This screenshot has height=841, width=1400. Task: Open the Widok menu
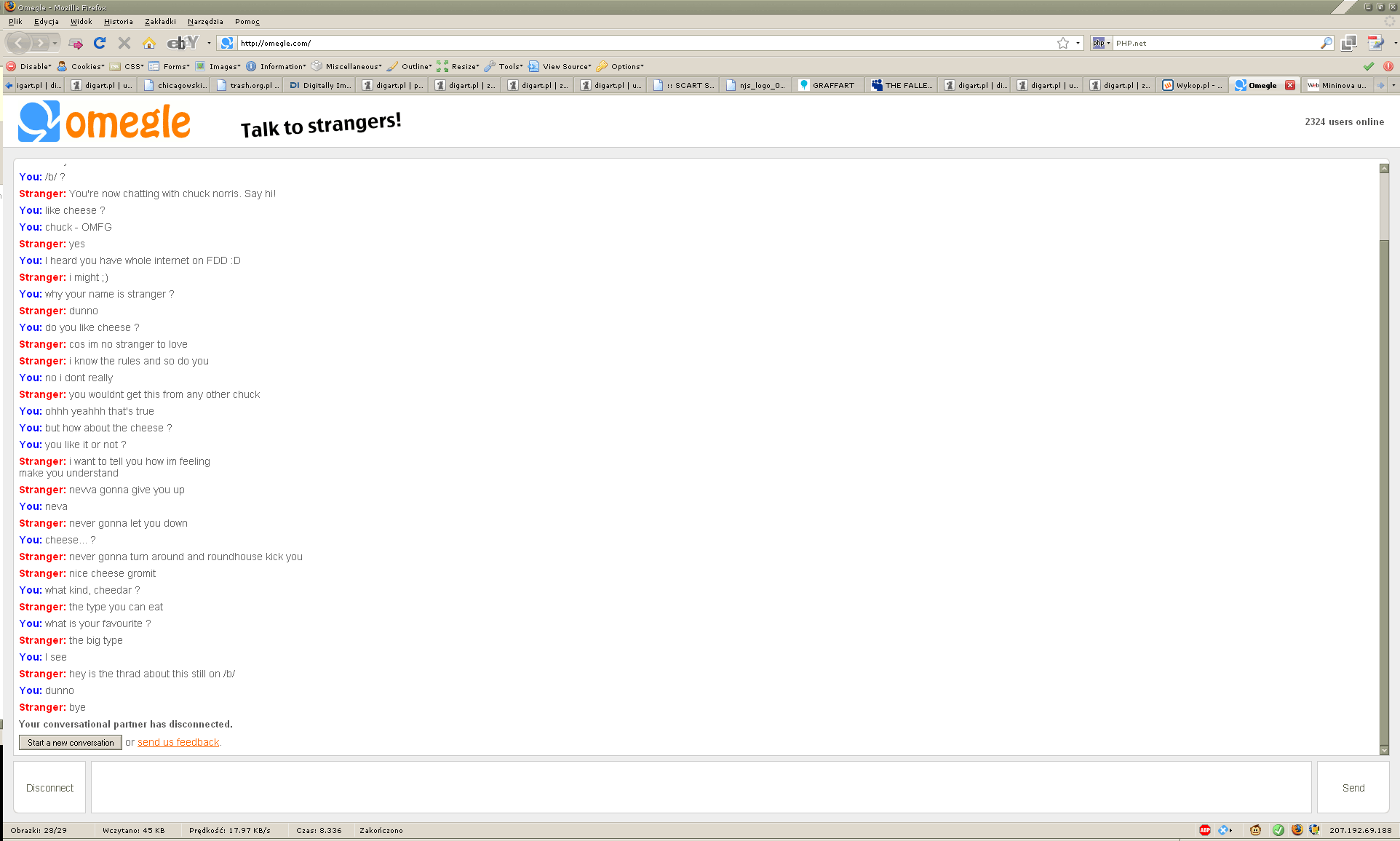coord(81,22)
